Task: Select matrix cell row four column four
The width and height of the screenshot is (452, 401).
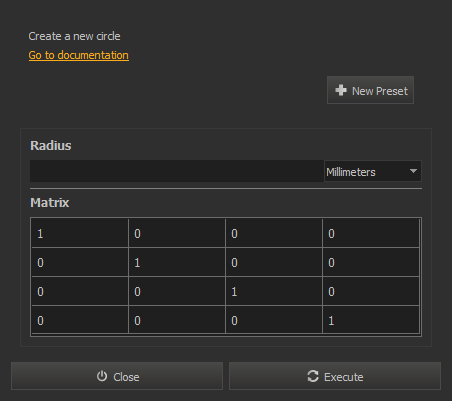Action: (x=371, y=320)
